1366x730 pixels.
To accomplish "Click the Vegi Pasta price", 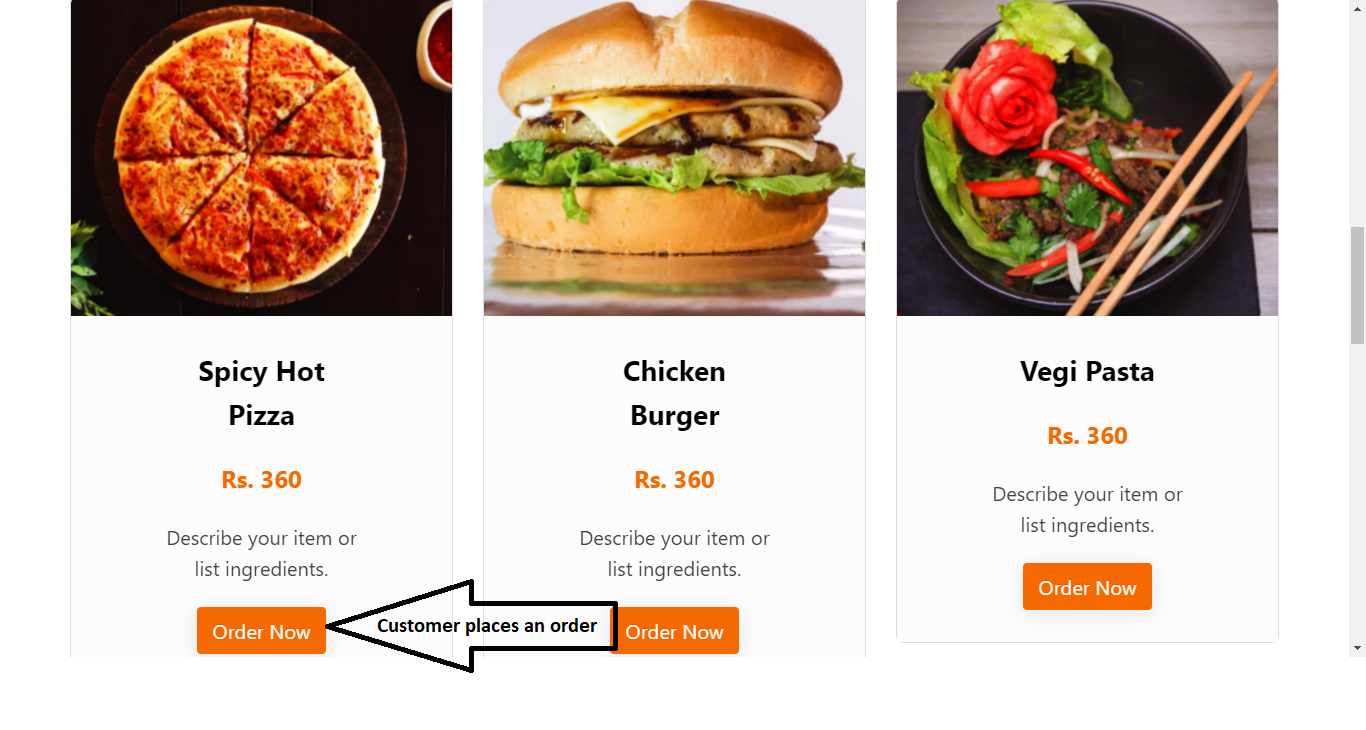I will point(1087,436).
